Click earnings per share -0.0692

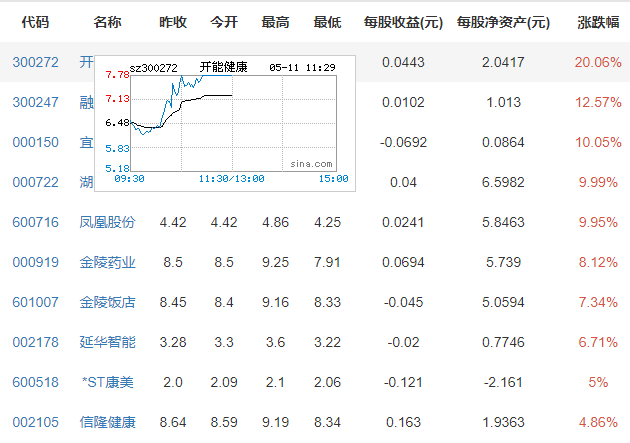pos(403,142)
